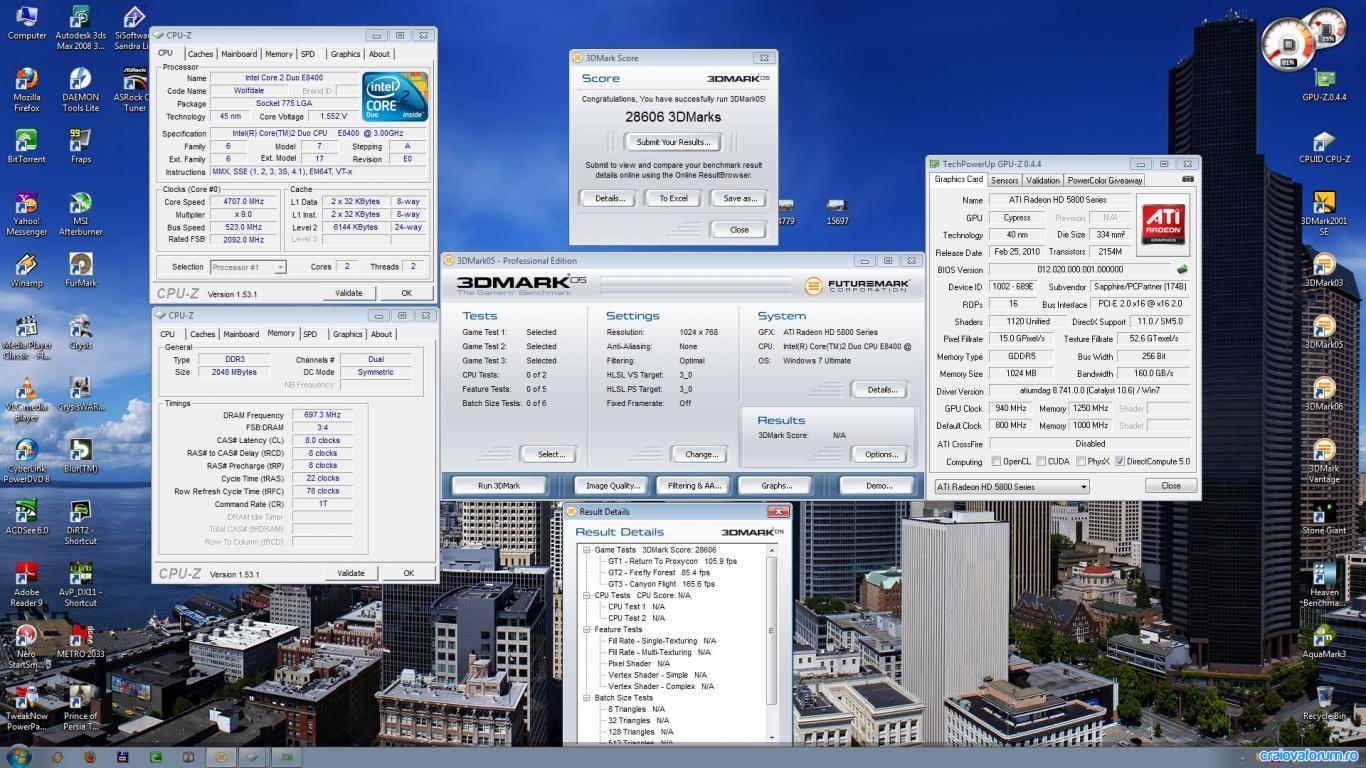Collapse the Game Tests tree node
1366x768 pixels.
[x=586, y=550]
